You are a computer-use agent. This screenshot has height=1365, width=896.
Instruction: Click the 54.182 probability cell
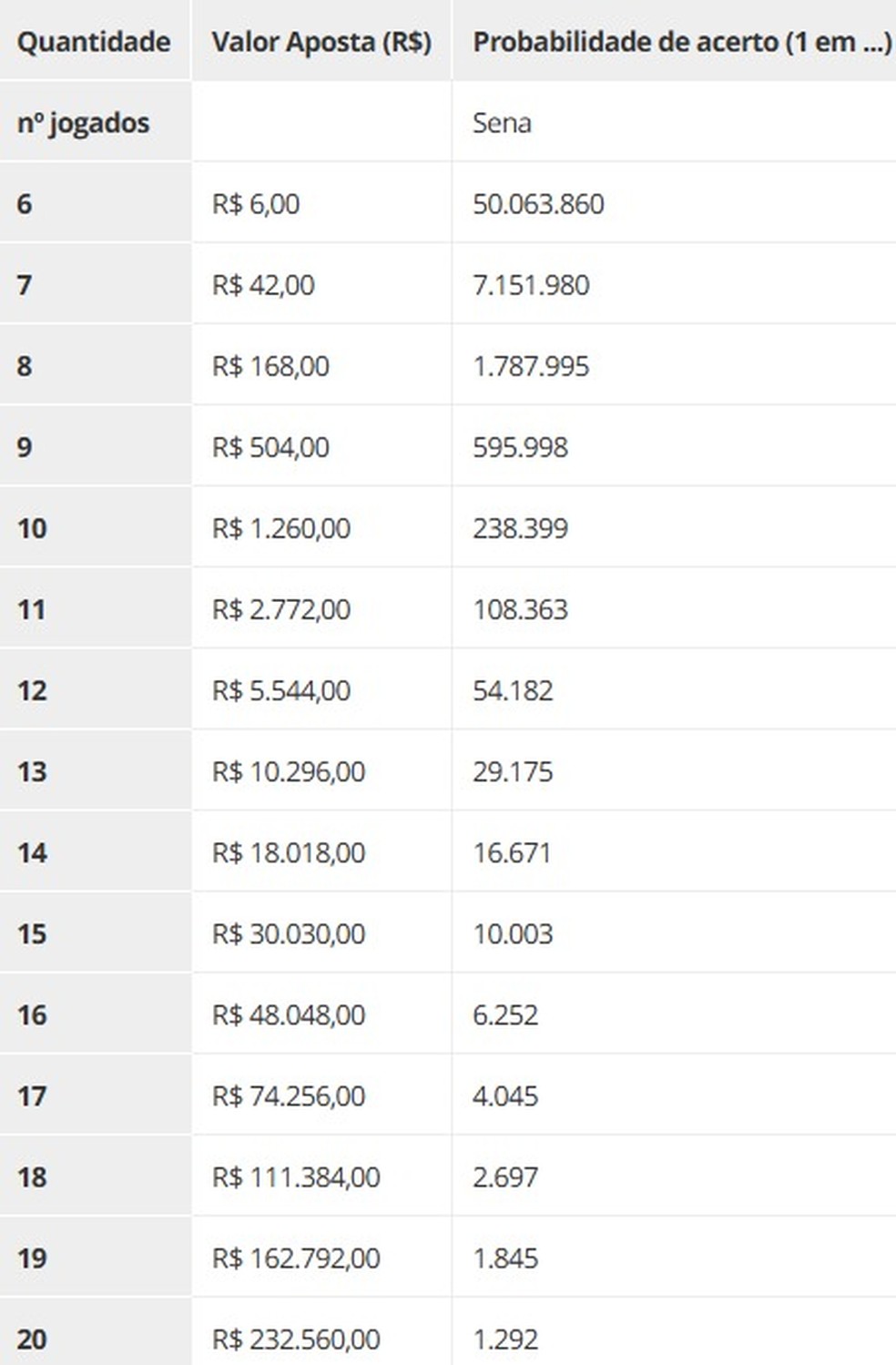pyautogui.click(x=513, y=690)
